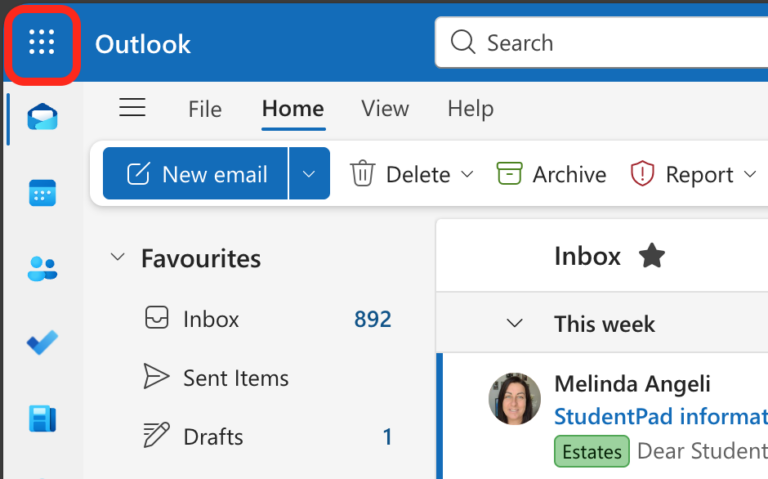Screen dimensions: 768x479
Task: Archive the message using the Archive button
Action: 552,175
